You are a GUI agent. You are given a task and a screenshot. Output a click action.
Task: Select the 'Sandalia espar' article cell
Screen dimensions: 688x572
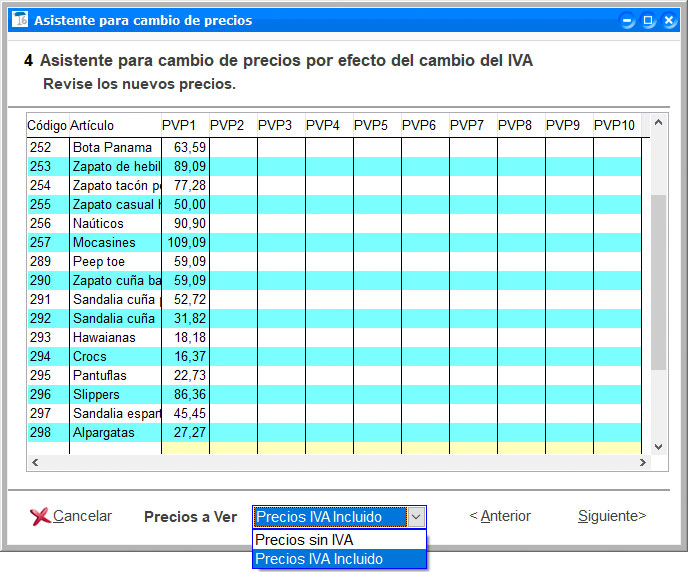[x=115, y=413]
